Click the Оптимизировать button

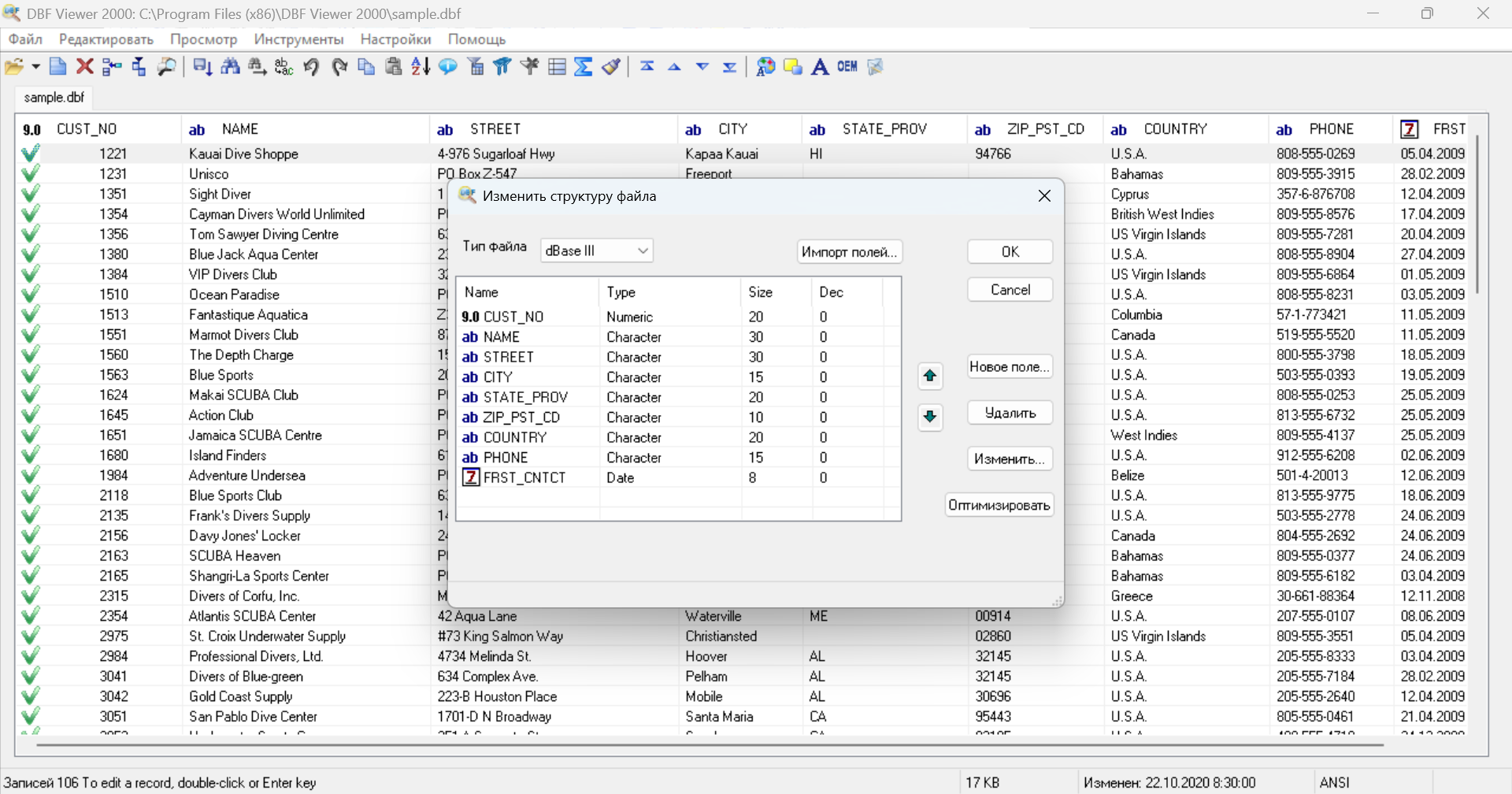999,505
